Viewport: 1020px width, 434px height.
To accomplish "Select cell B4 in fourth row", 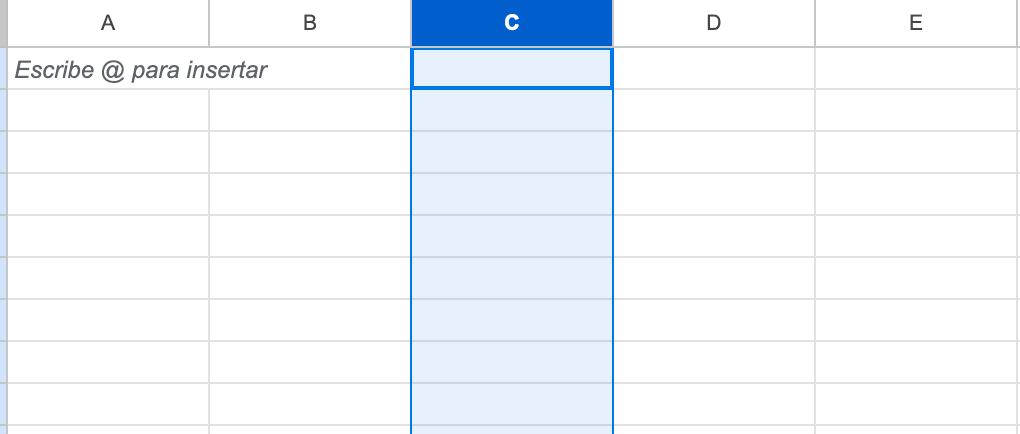I will click(x=310, y=194).
